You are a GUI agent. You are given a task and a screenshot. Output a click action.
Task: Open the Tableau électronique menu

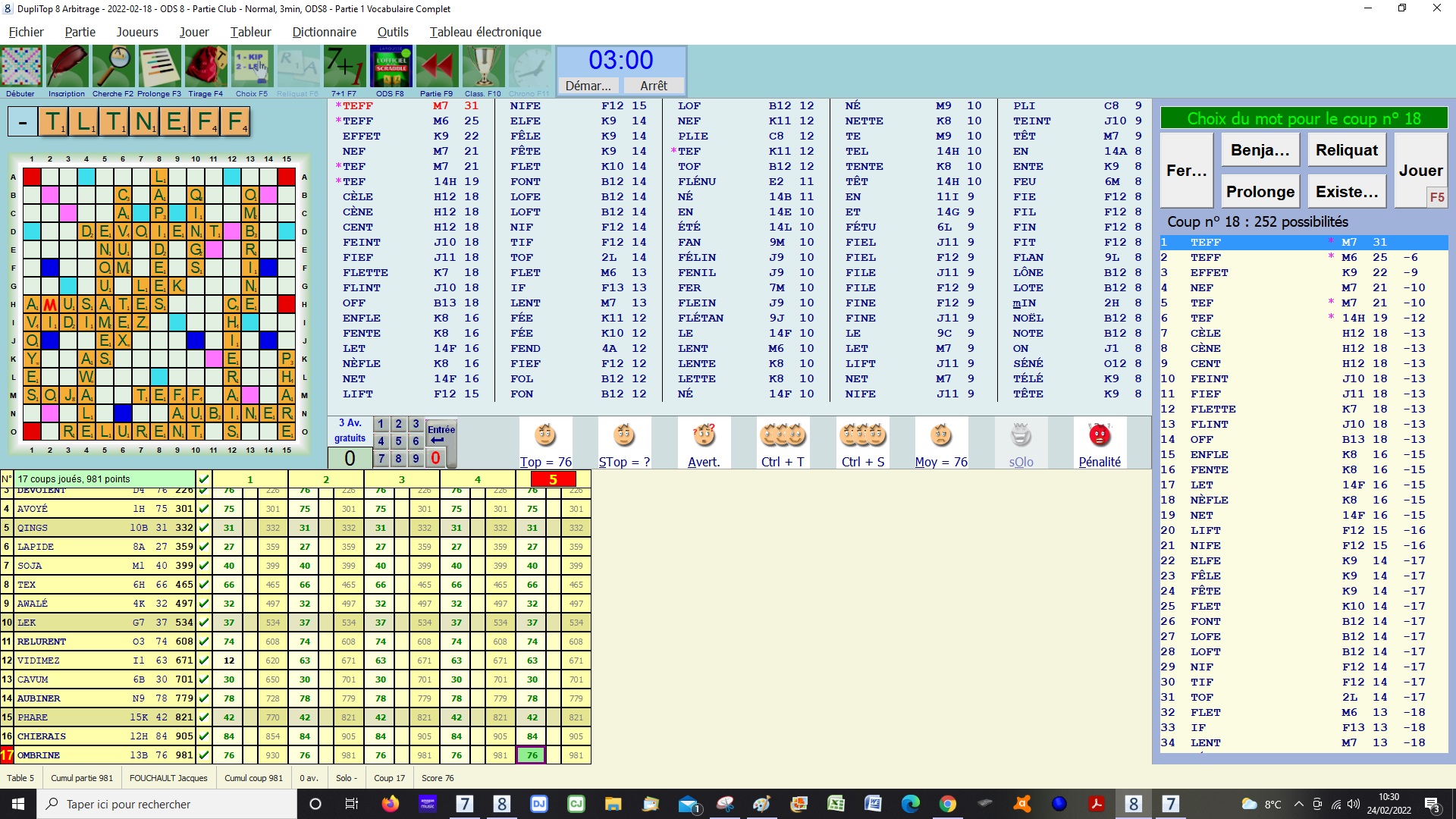(485, 32)
